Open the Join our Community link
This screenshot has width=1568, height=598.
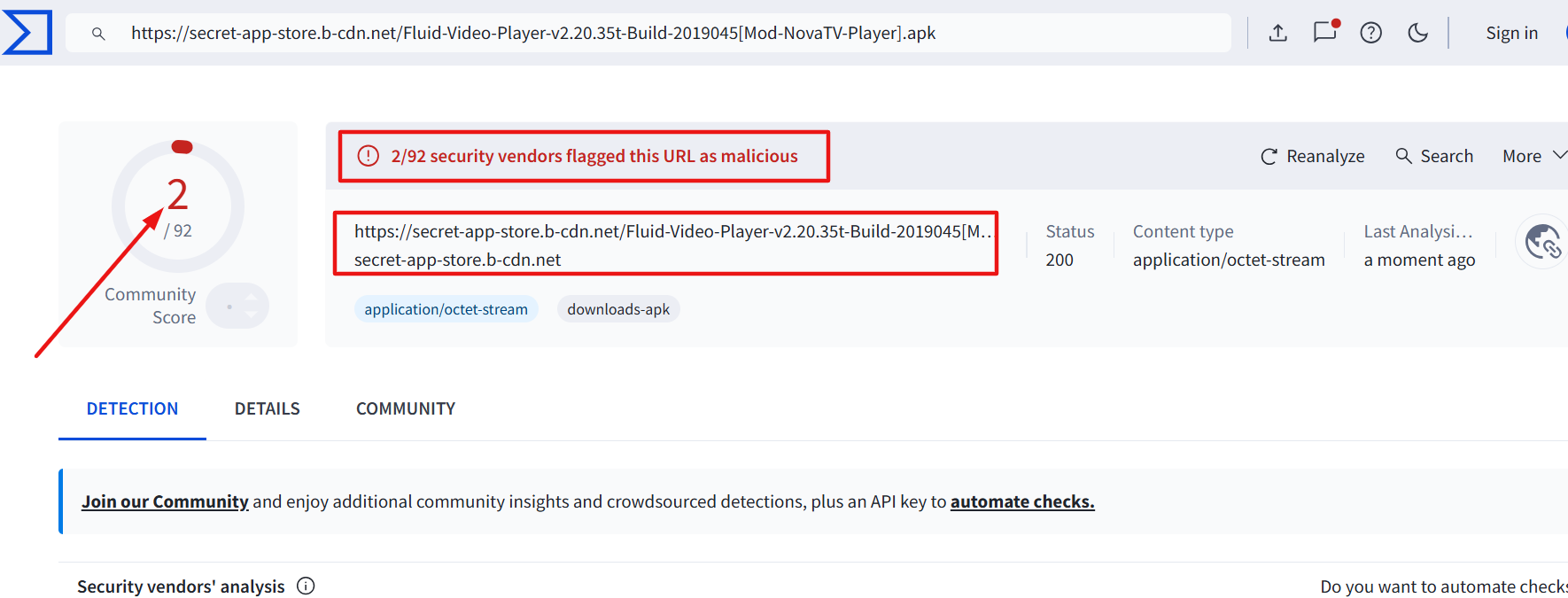(165, 501)
